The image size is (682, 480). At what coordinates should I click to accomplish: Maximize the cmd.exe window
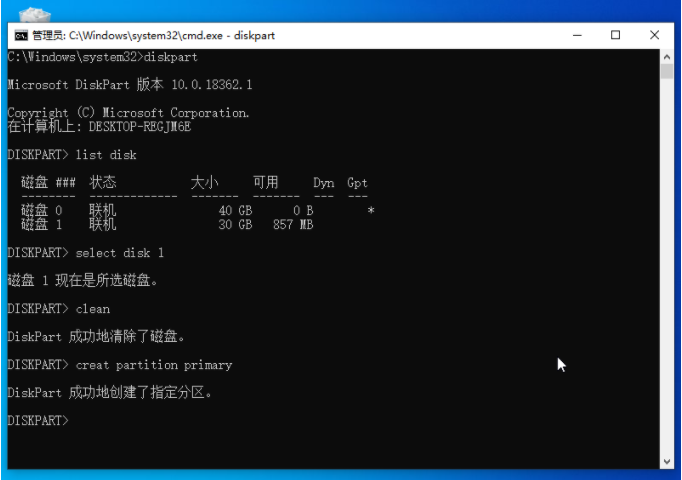615,35
